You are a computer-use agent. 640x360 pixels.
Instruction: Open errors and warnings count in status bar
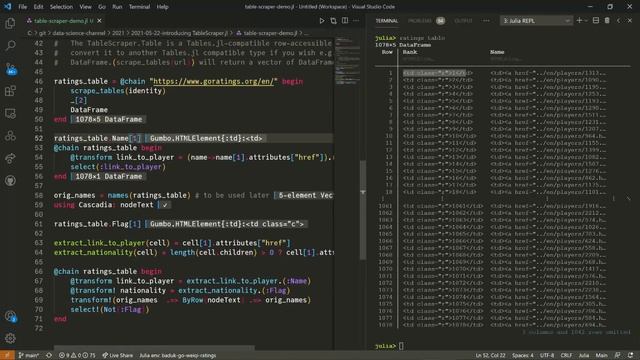[x=77, y=355]
